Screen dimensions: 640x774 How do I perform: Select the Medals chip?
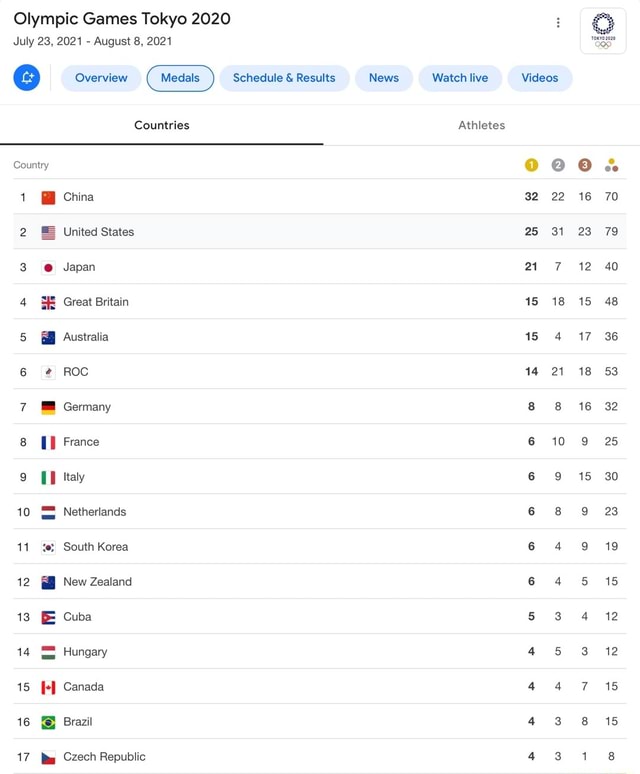pyautogui.click(x=180, y=78)
